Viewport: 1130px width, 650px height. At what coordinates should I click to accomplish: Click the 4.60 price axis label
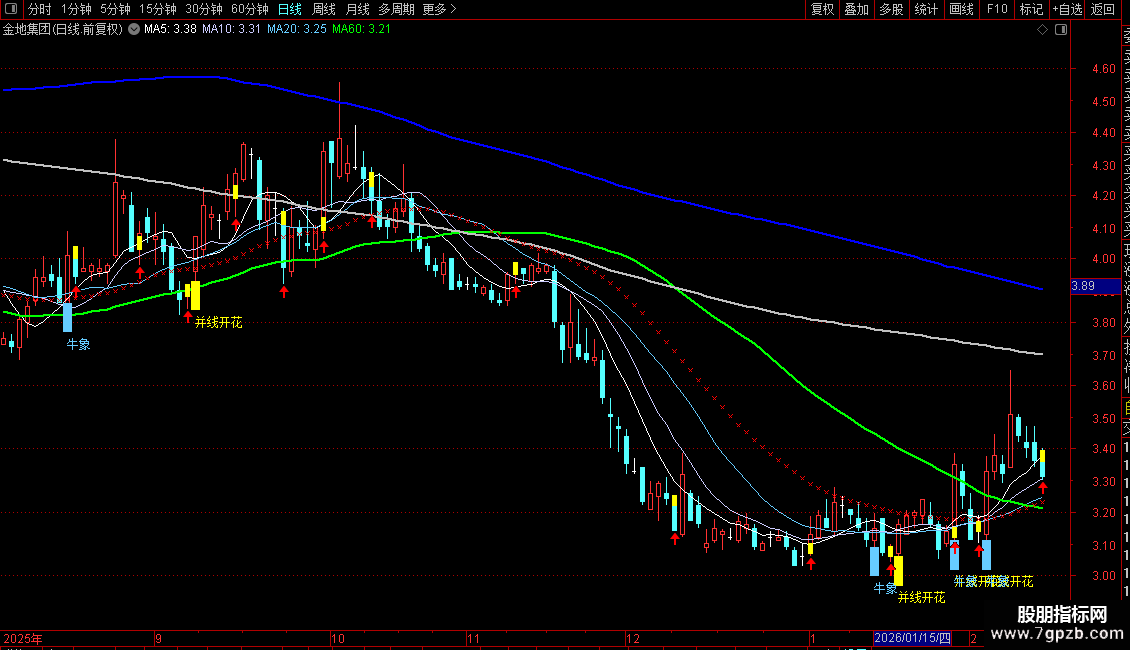tap(1104, 69)
